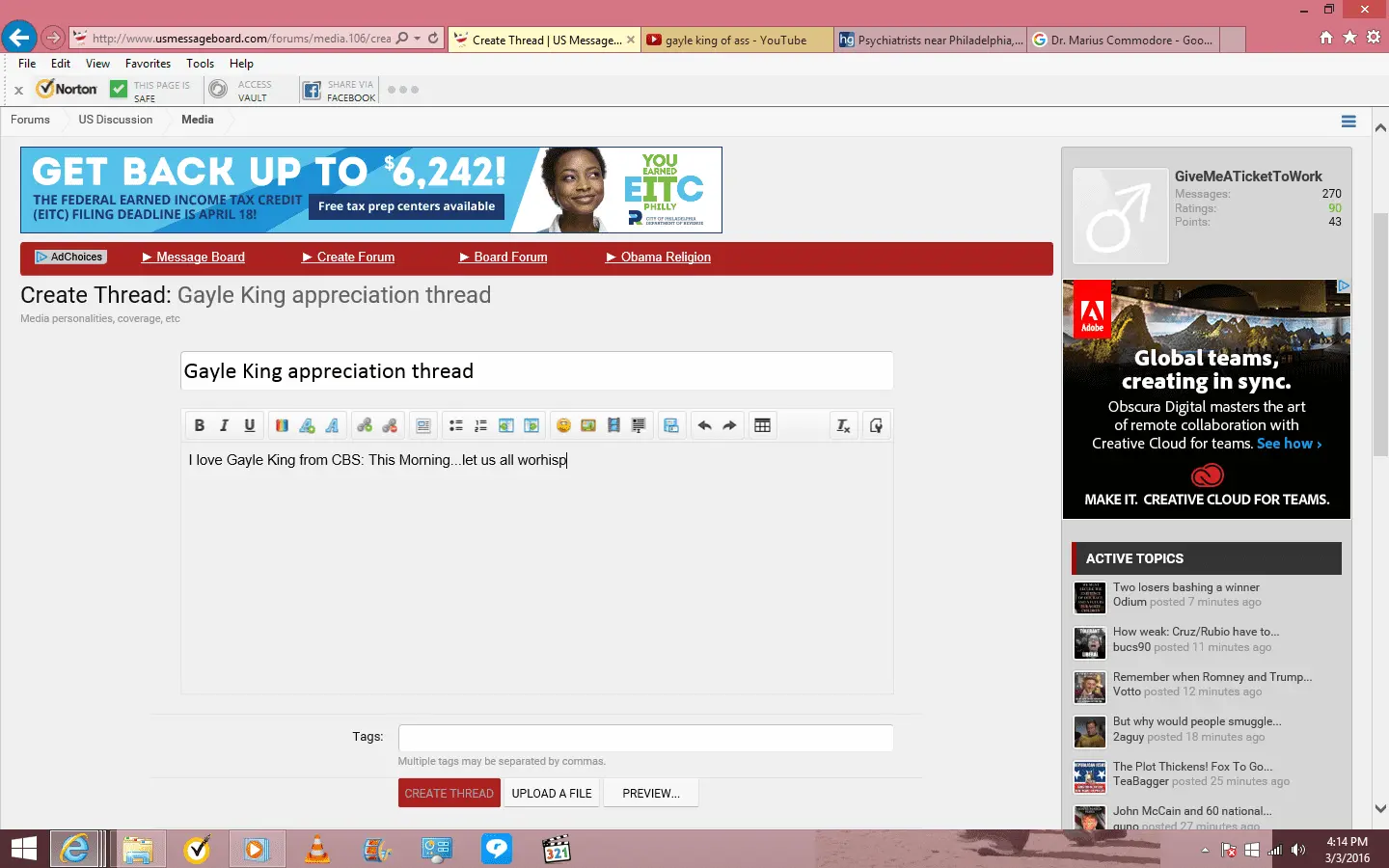Viewport: 1389px width, 868px height.
Task: Open the smilies picker
Action: click(563, 425)
